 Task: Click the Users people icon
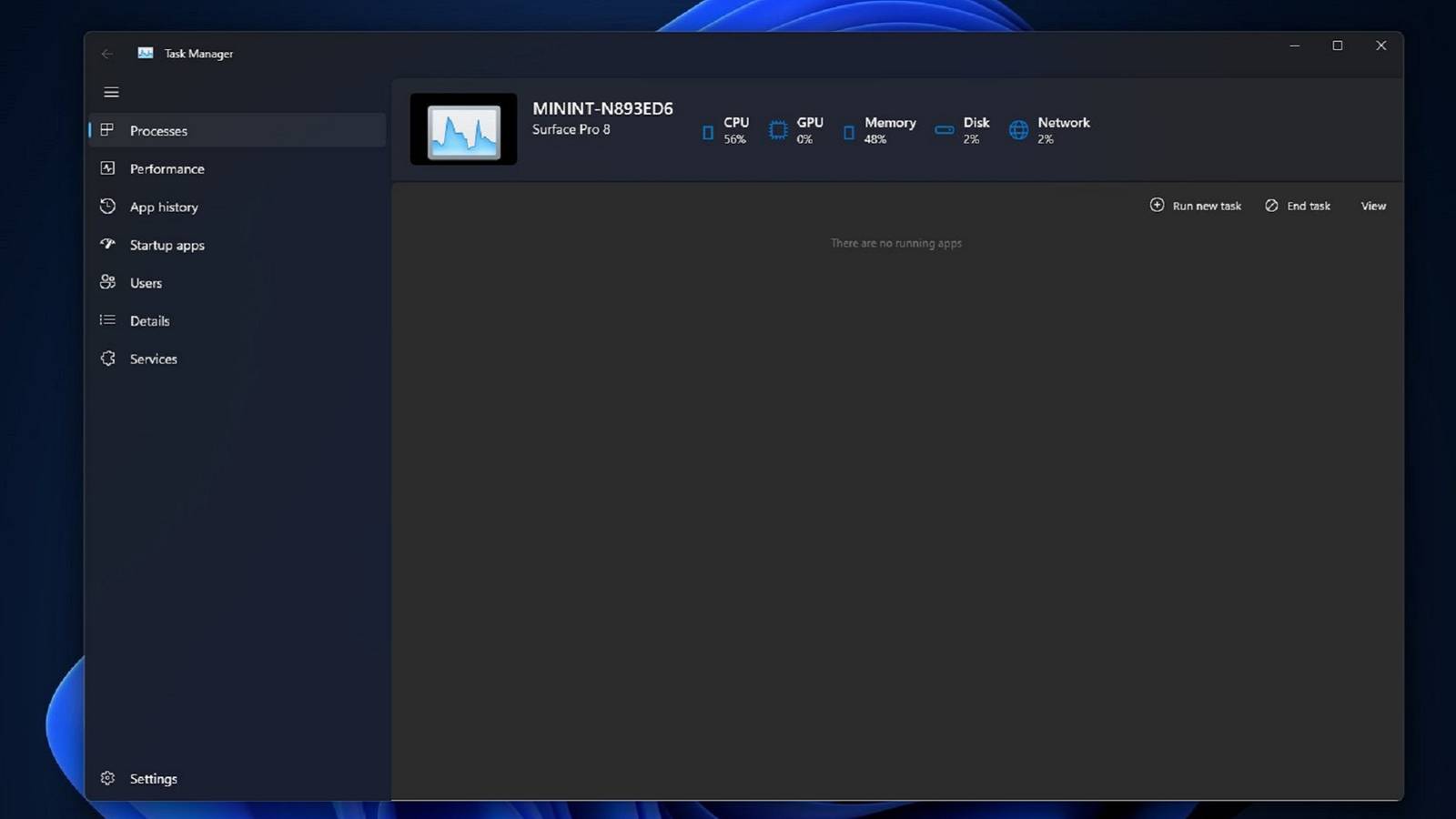pyautogui.click(x=107, y=282)
